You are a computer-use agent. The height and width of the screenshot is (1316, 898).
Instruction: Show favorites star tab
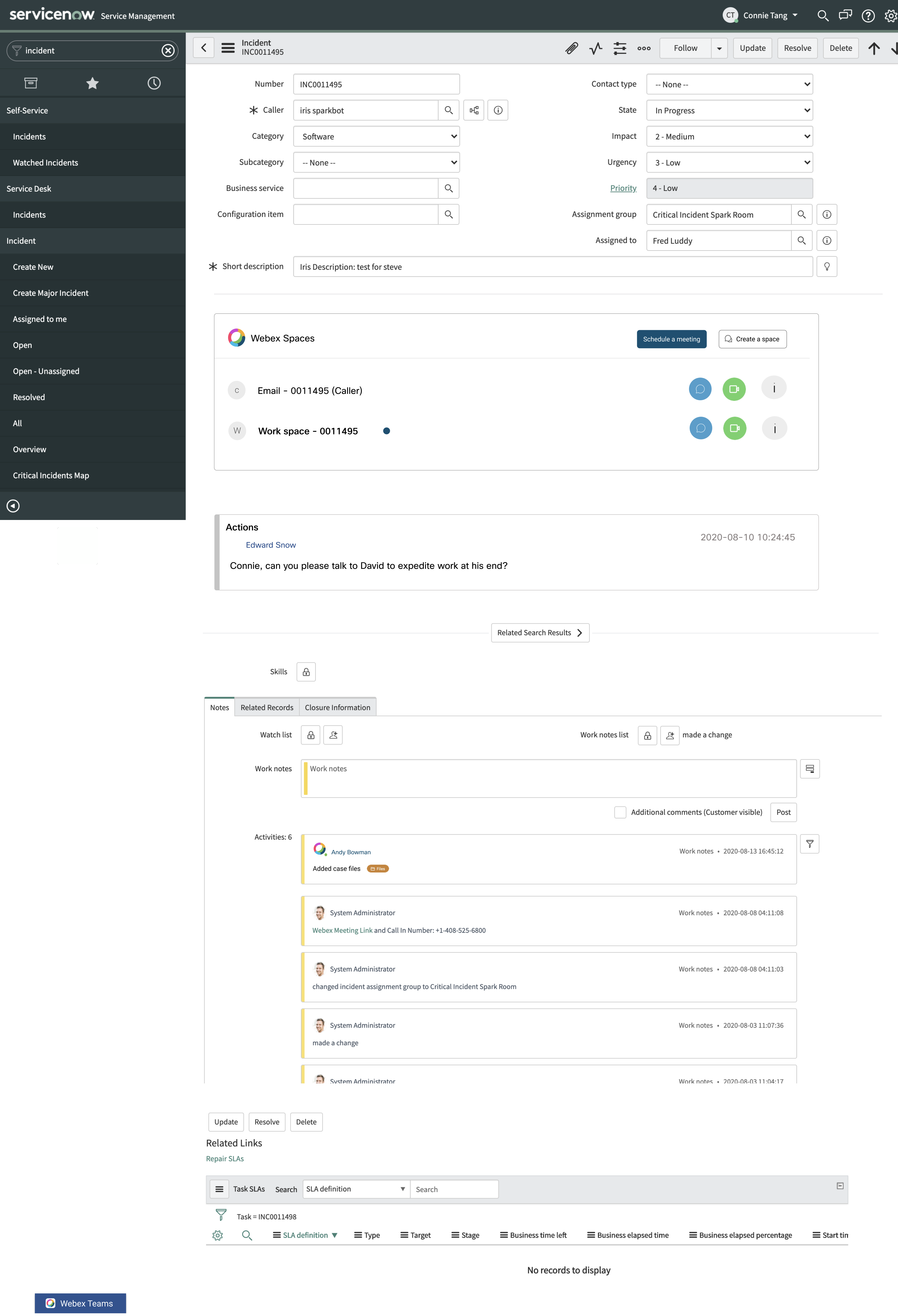92,83
